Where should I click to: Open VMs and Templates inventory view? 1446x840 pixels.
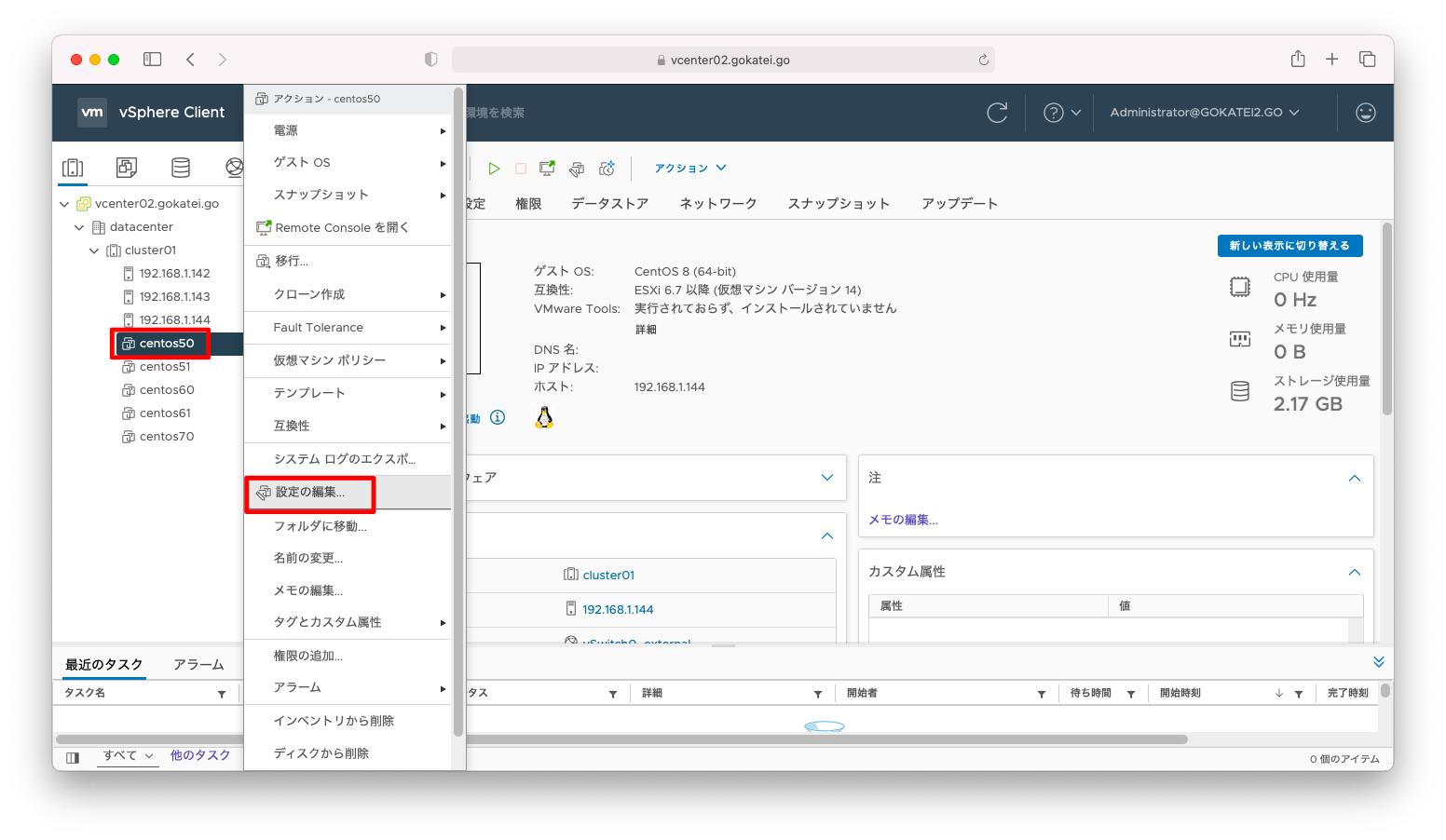click(127, 168)
